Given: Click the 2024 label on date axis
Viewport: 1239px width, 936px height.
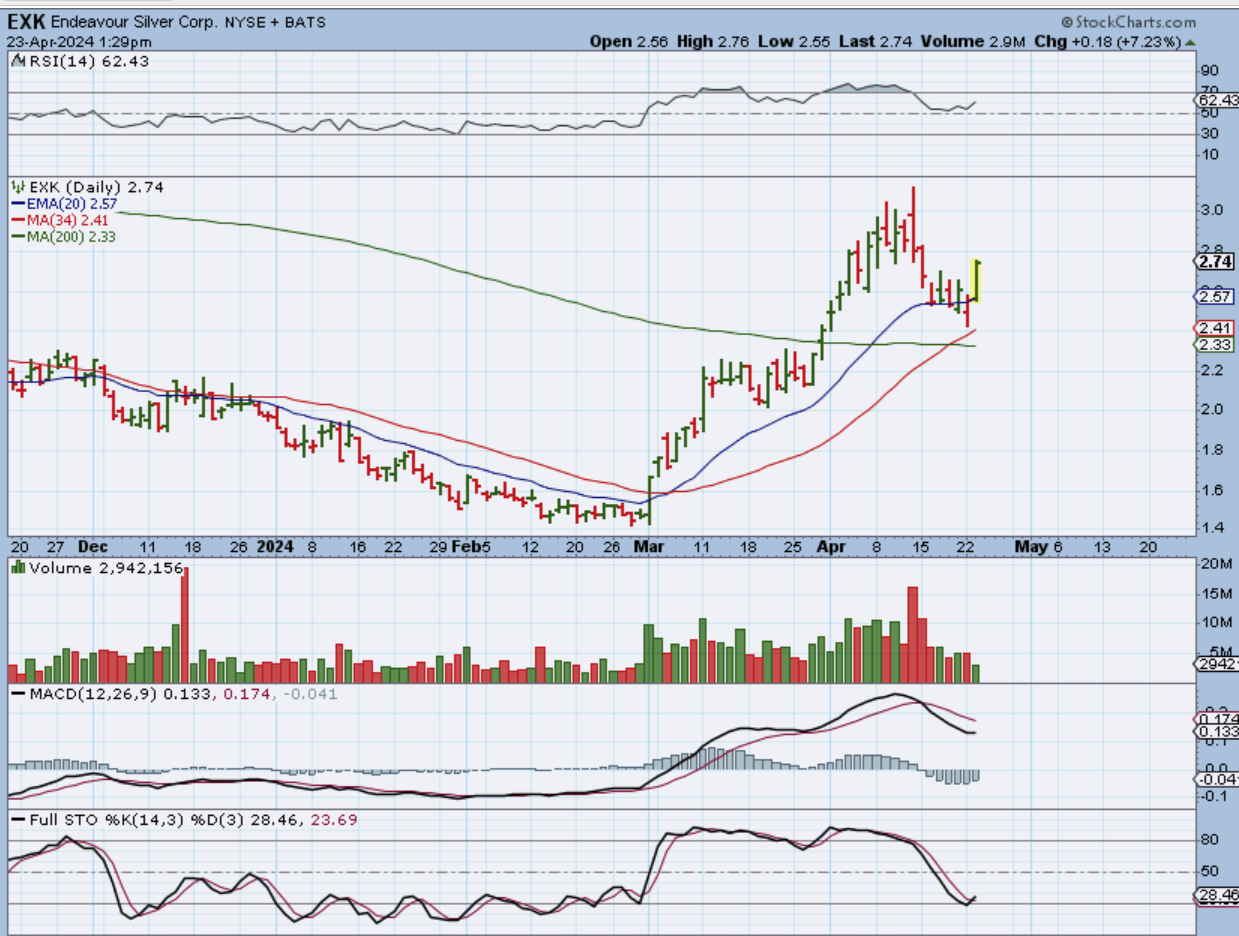Looking at the screenshot, I should (275, 546).
